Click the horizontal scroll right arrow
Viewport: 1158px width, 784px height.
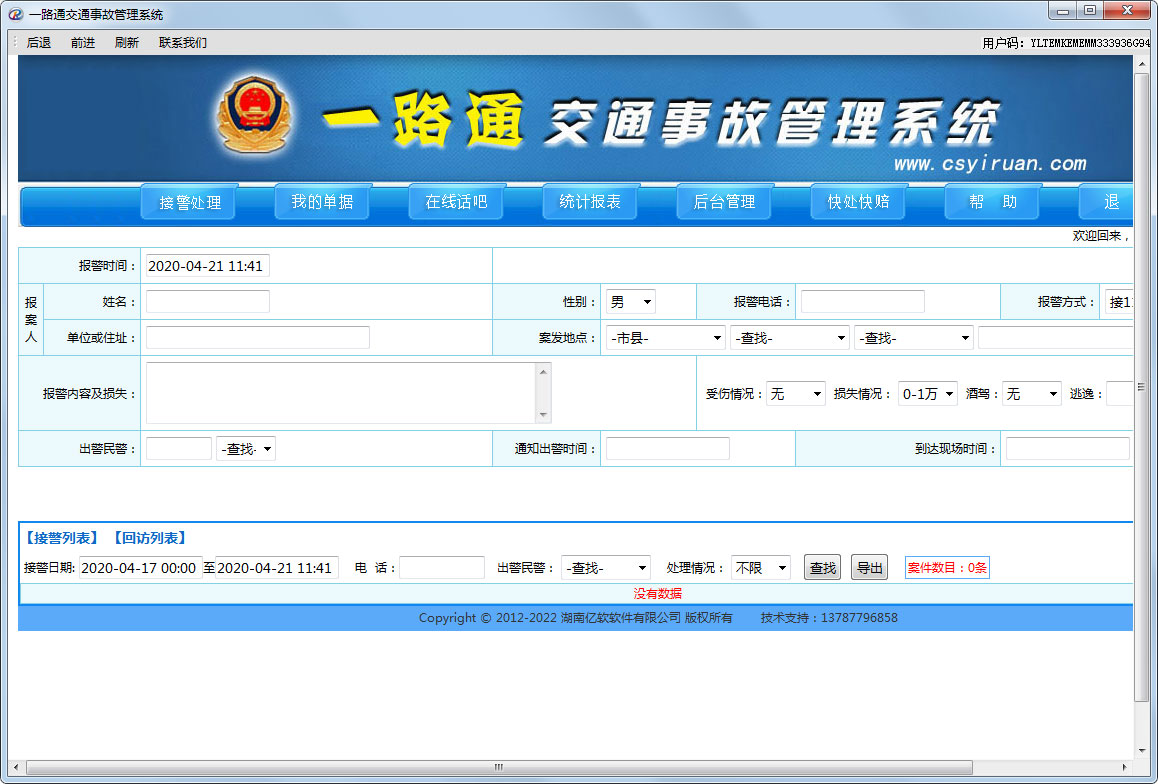(1124, 767)
